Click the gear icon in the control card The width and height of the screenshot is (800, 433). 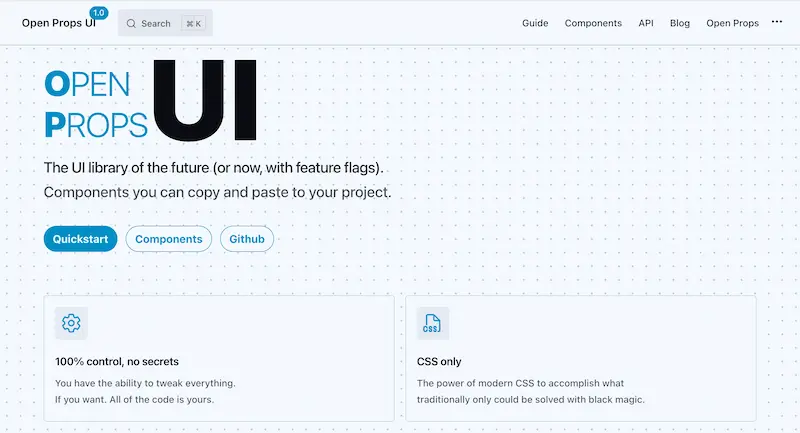[x=71, y=323]
